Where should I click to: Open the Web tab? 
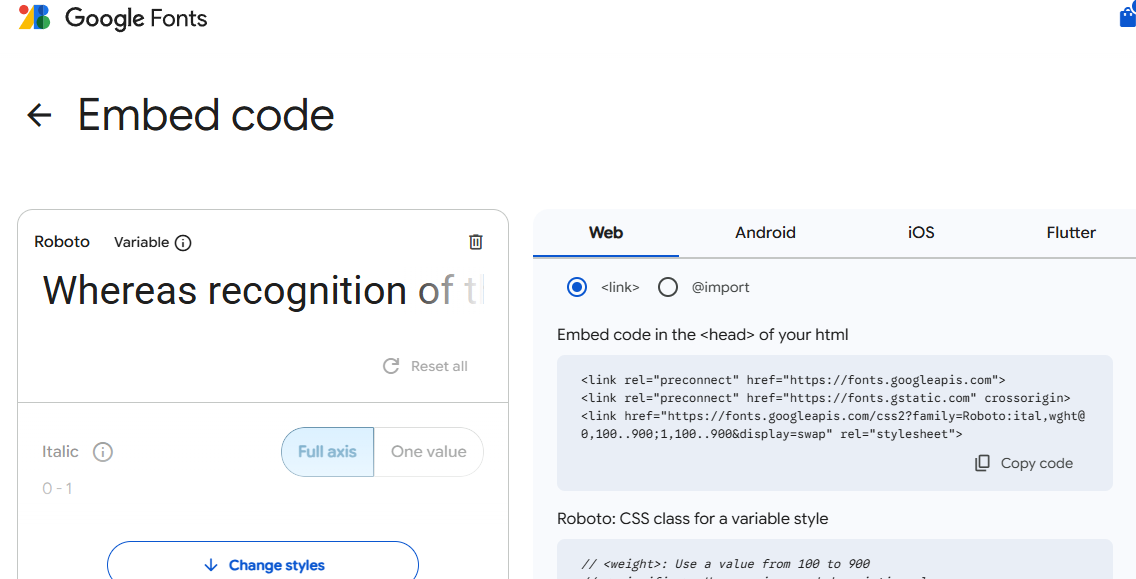[606, 233]
